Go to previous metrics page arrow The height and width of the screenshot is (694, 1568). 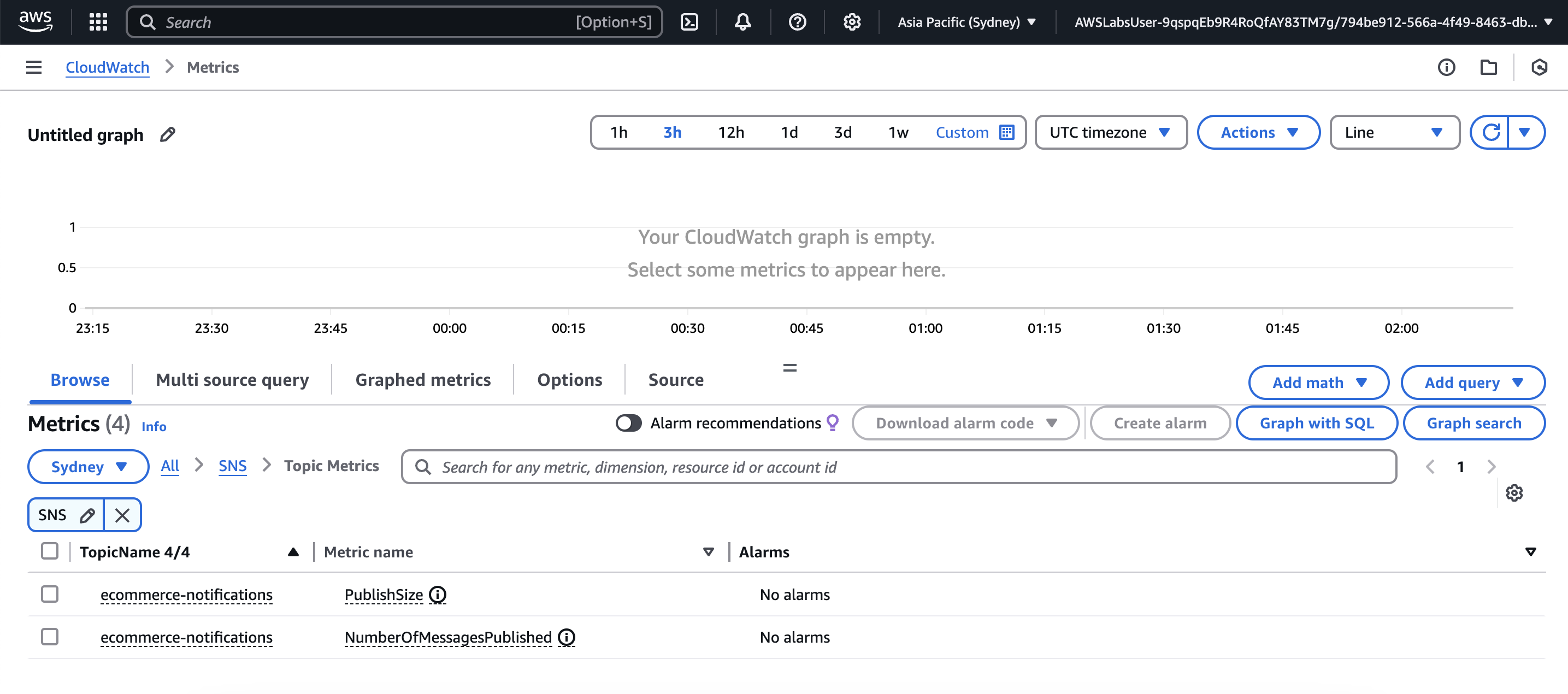tap(1430, 467)
